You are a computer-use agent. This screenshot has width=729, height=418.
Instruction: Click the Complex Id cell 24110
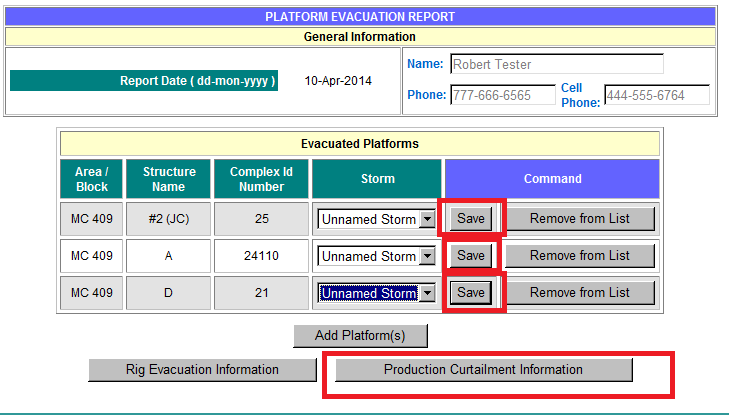[261, 256]
